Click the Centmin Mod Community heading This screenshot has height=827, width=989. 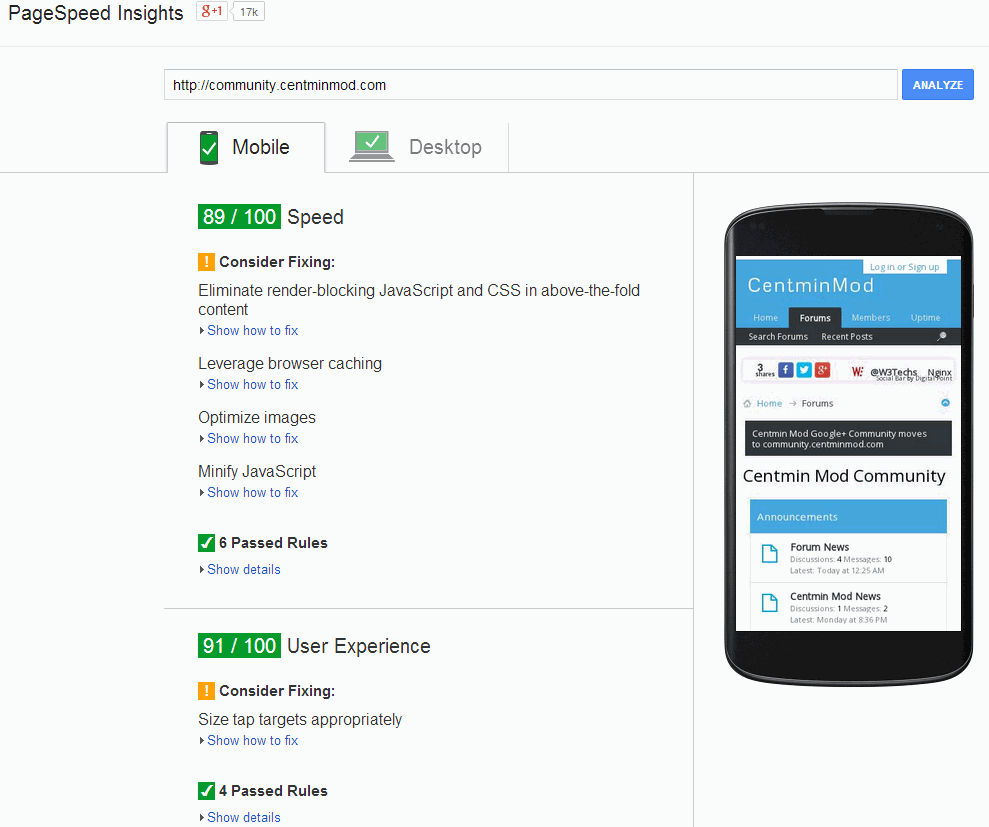[844, 476]
